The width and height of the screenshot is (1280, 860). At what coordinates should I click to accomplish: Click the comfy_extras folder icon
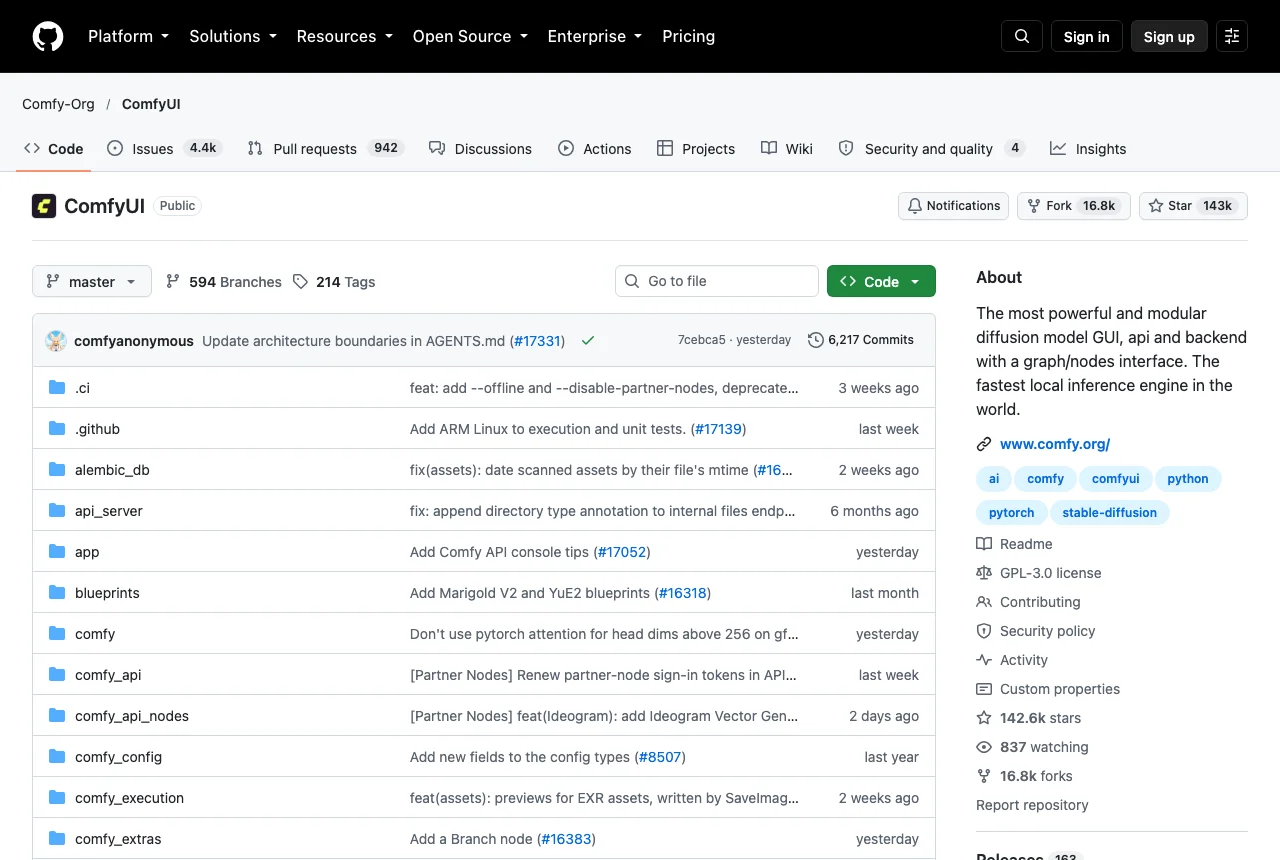(57, 839)
